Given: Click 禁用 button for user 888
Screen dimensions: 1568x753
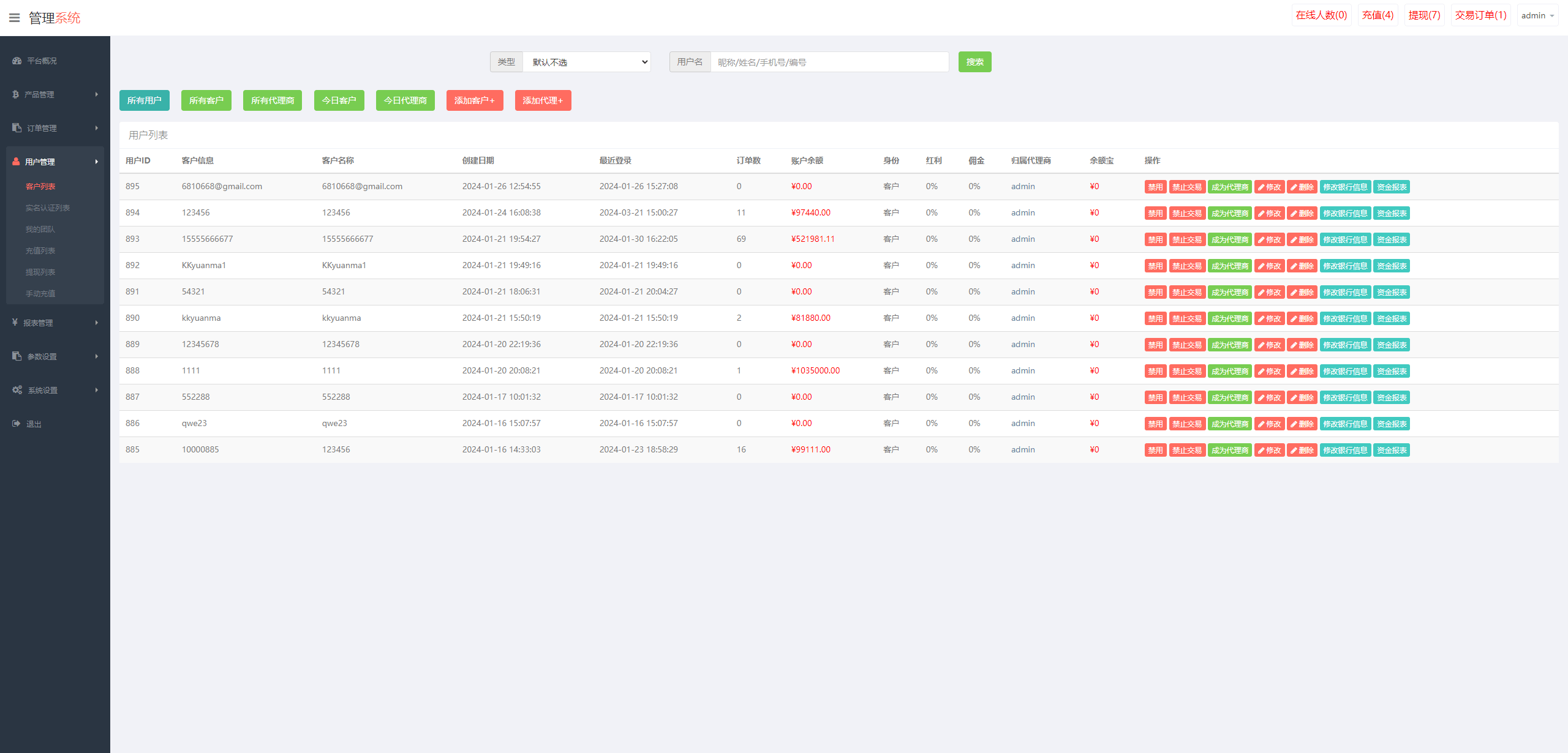Looking at the screenshot, I should [x=1155, y=372].
